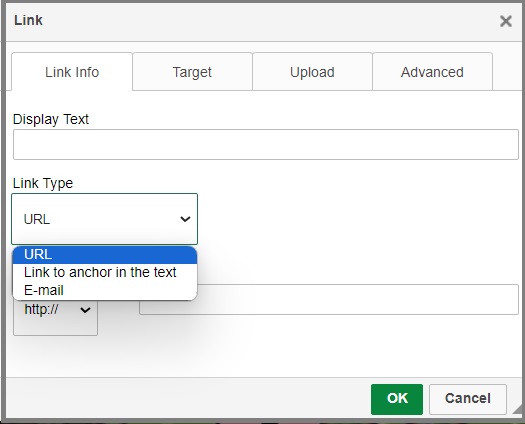
Task: Focus the URL address input field
Action: click(329, 299)
